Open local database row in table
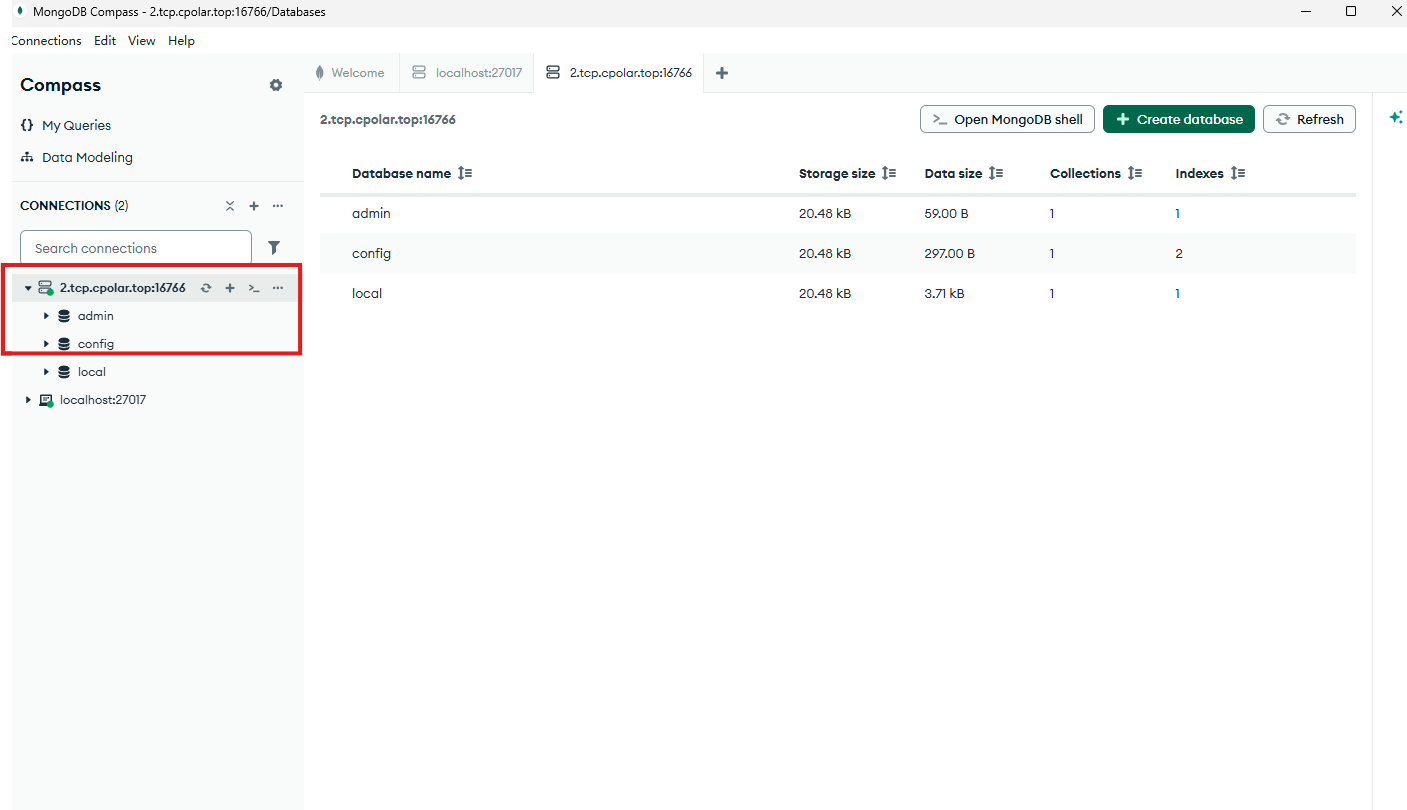1407x810 pixels. (x=838, y=293)
